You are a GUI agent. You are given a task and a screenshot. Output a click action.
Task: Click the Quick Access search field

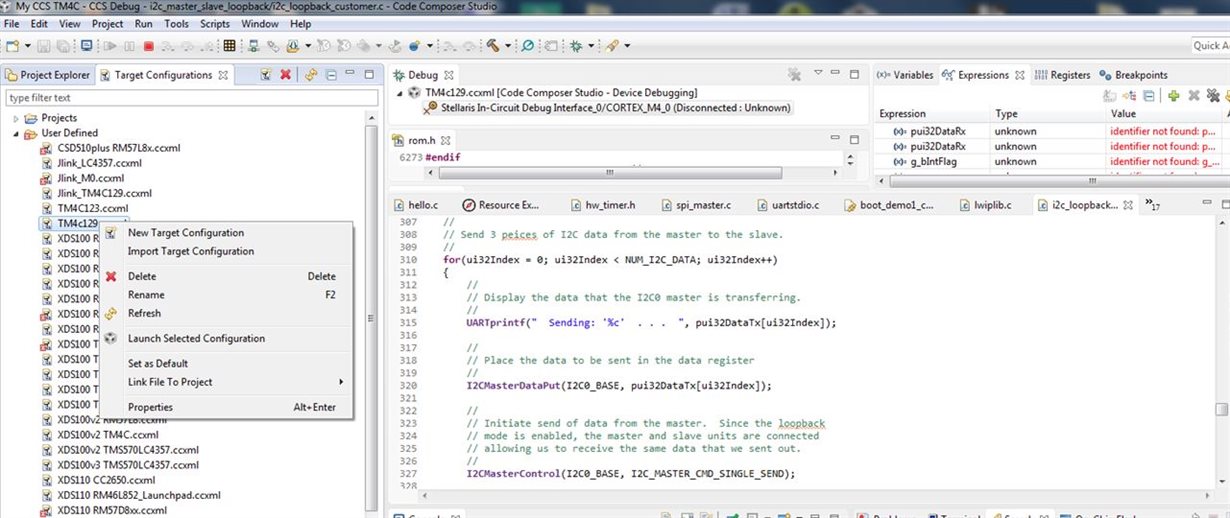coord(1210,45)
